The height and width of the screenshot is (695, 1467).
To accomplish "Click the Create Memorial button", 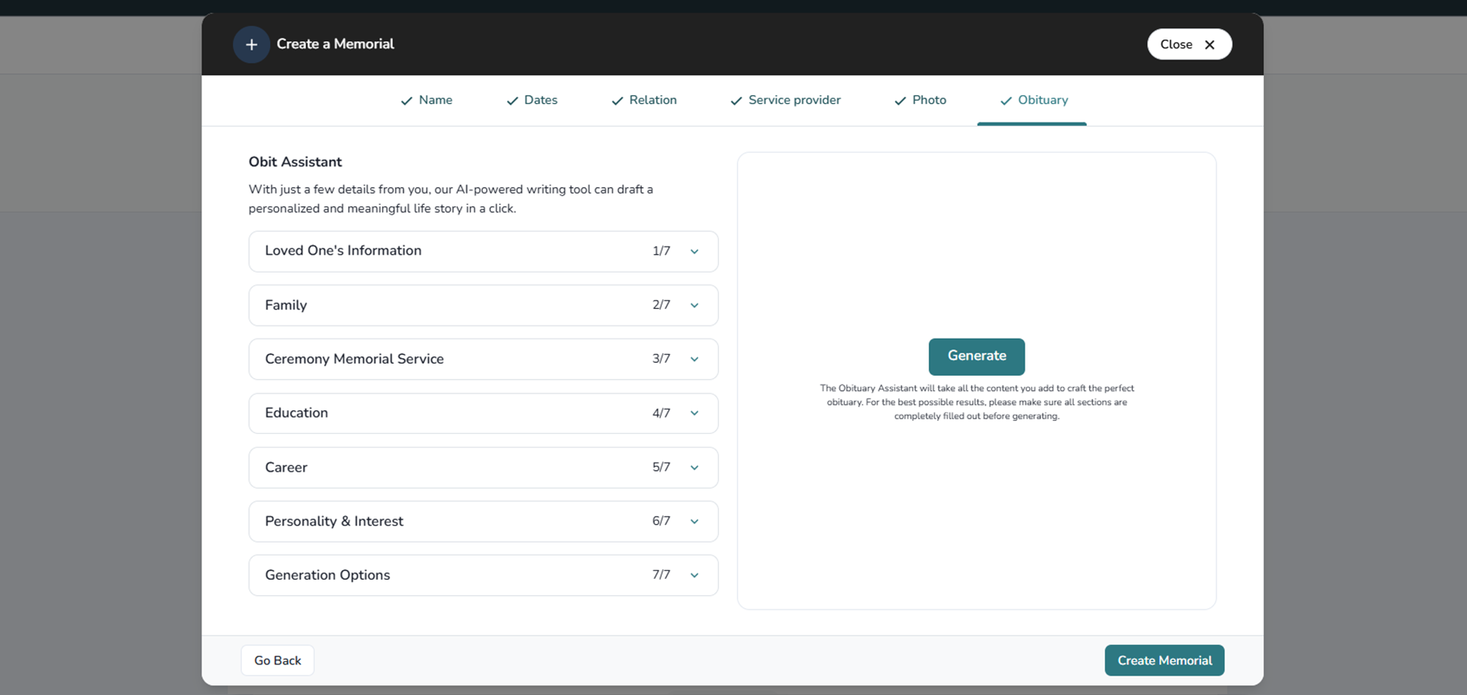I will tap(1164, 660).
